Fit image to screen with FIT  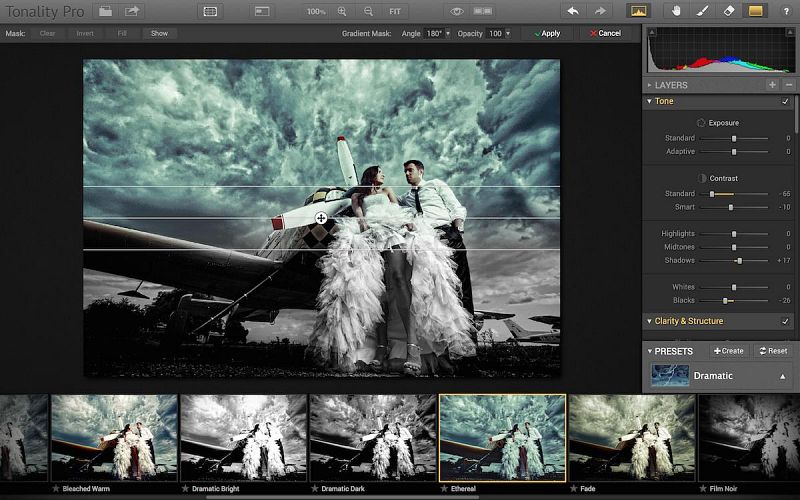[x=395, y=11]
